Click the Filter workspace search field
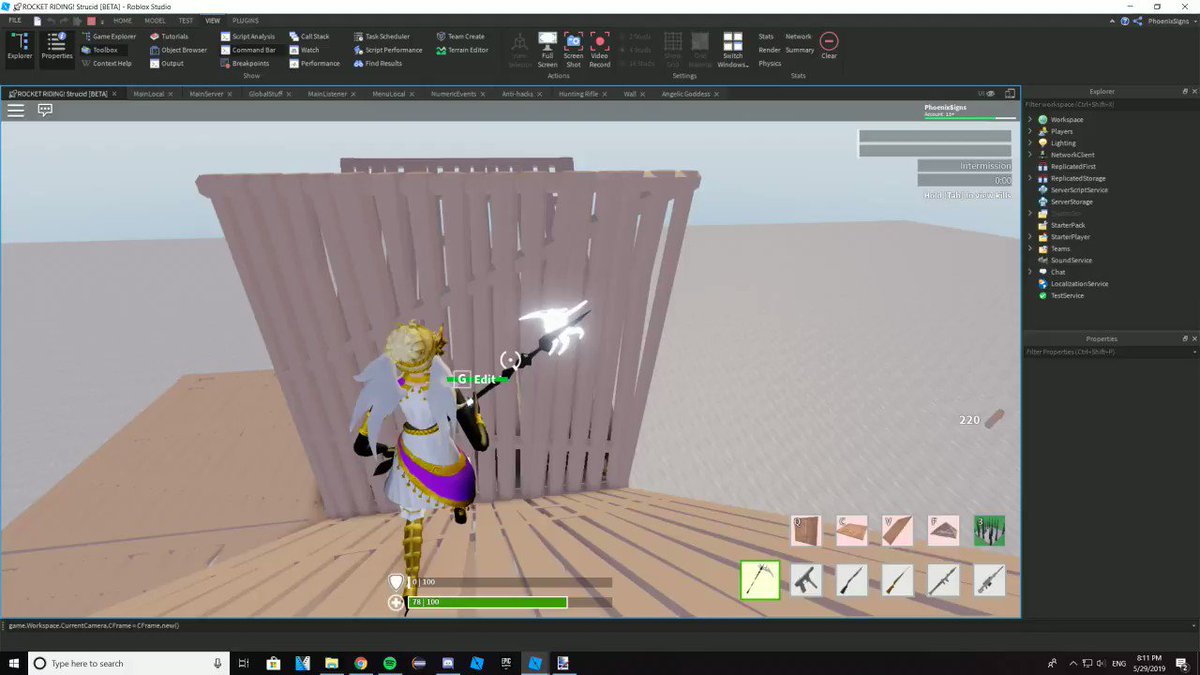 click(1111, 105)
